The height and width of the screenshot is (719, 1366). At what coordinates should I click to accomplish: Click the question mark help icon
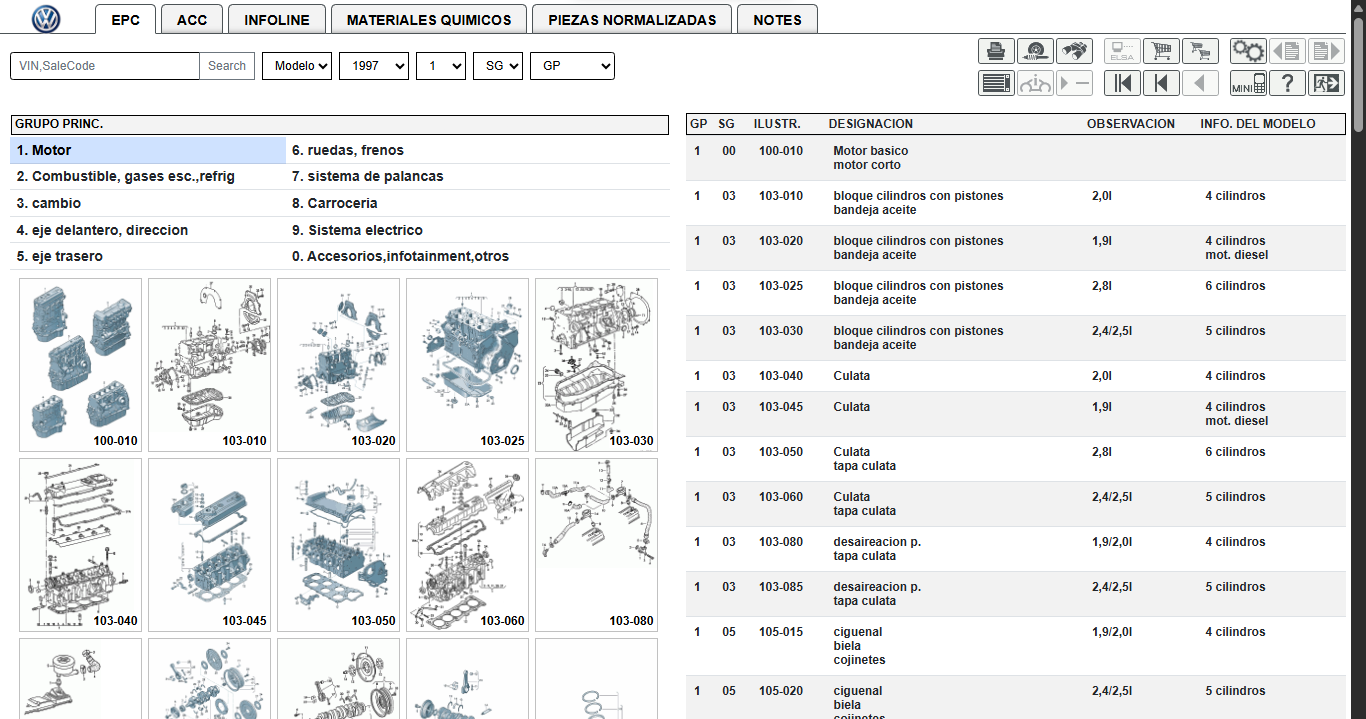tap(1288, 83)
